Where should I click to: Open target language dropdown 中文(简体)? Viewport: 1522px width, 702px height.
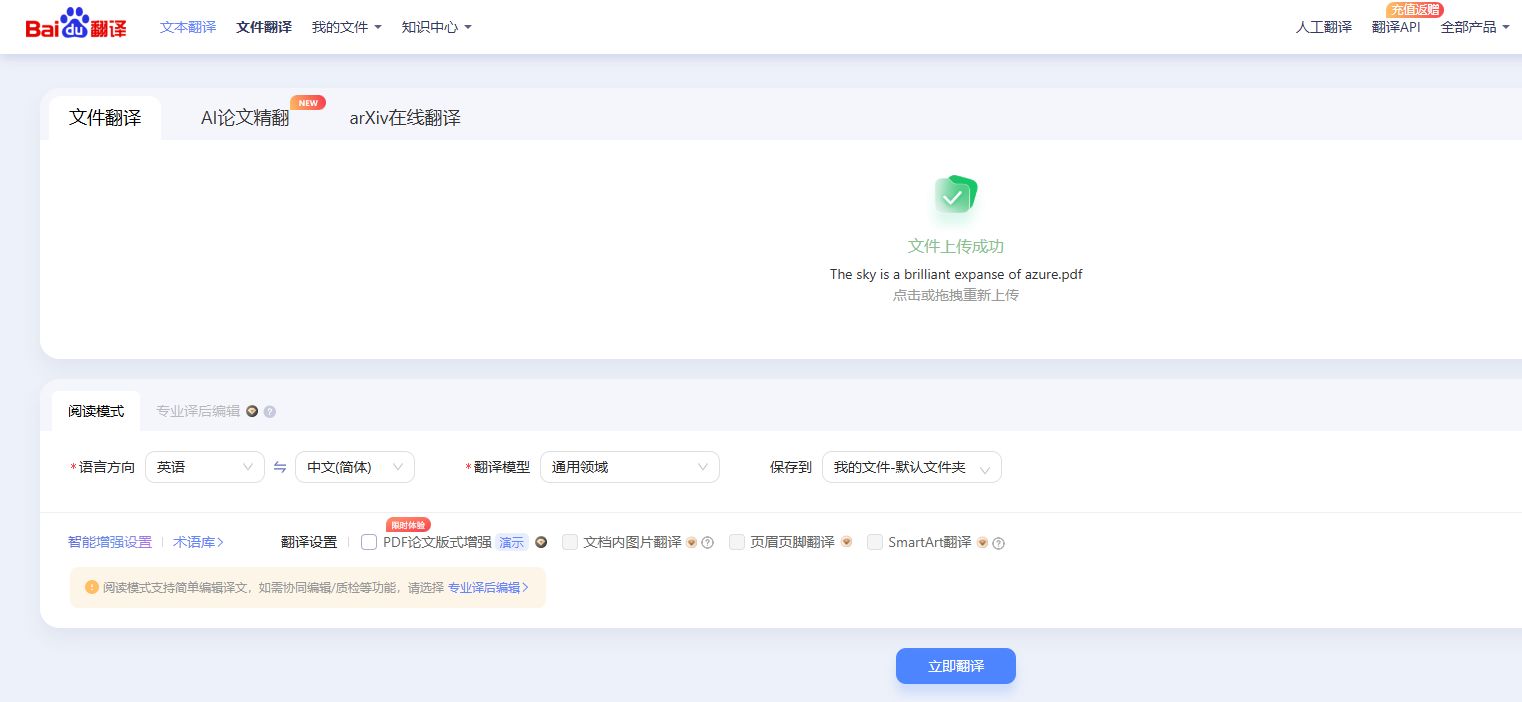click(355, 467)
